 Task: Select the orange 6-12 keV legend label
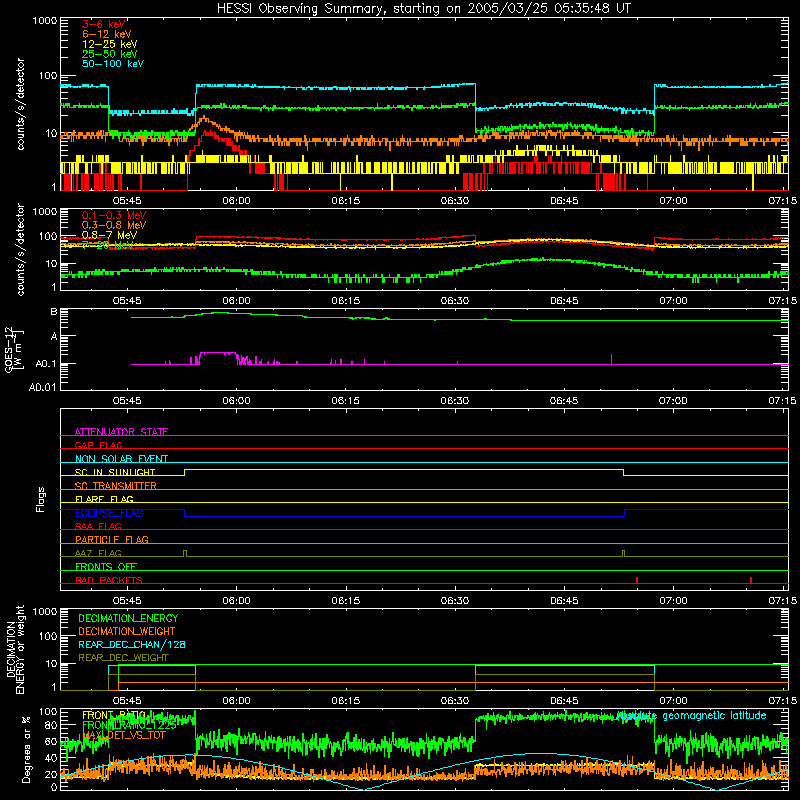coord(106,34)
